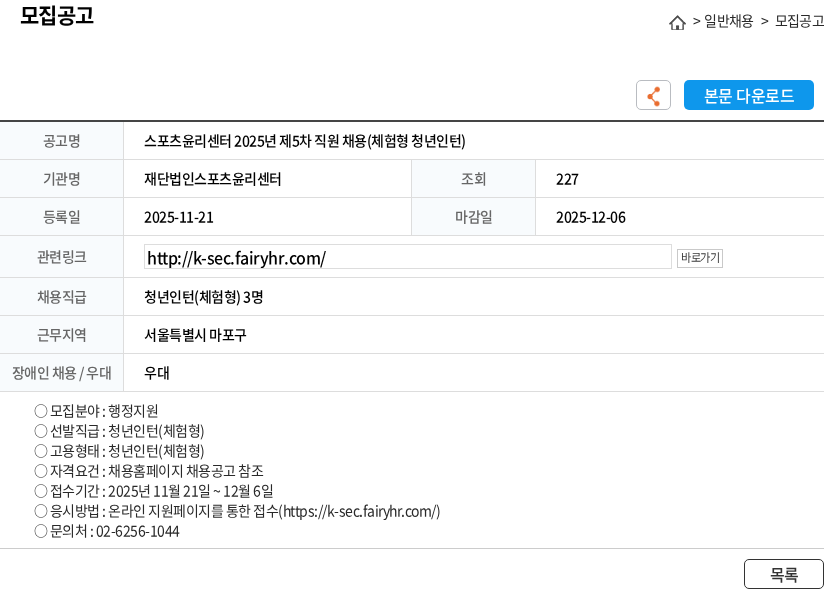Click deadline date 2025-12-06
The image size is (824, 589).
click(591, 218)
